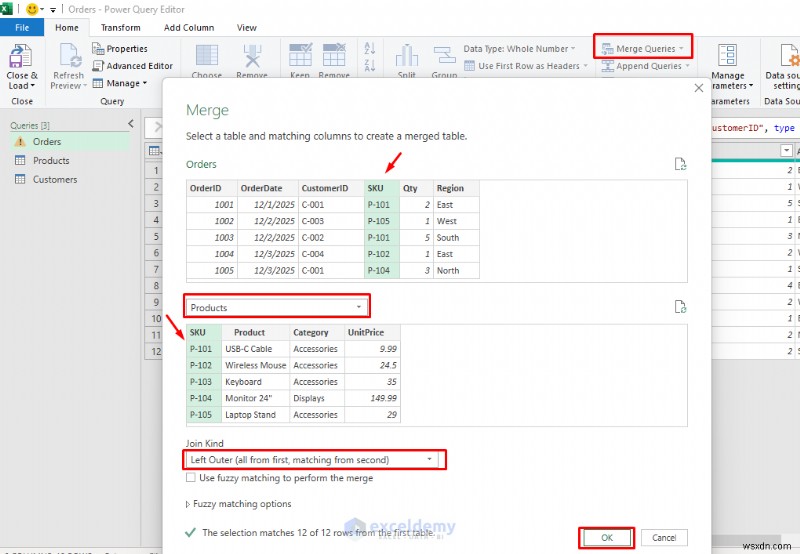Click the Choose Columns icon
The image size is (800, 554).
tap(207, 56)
